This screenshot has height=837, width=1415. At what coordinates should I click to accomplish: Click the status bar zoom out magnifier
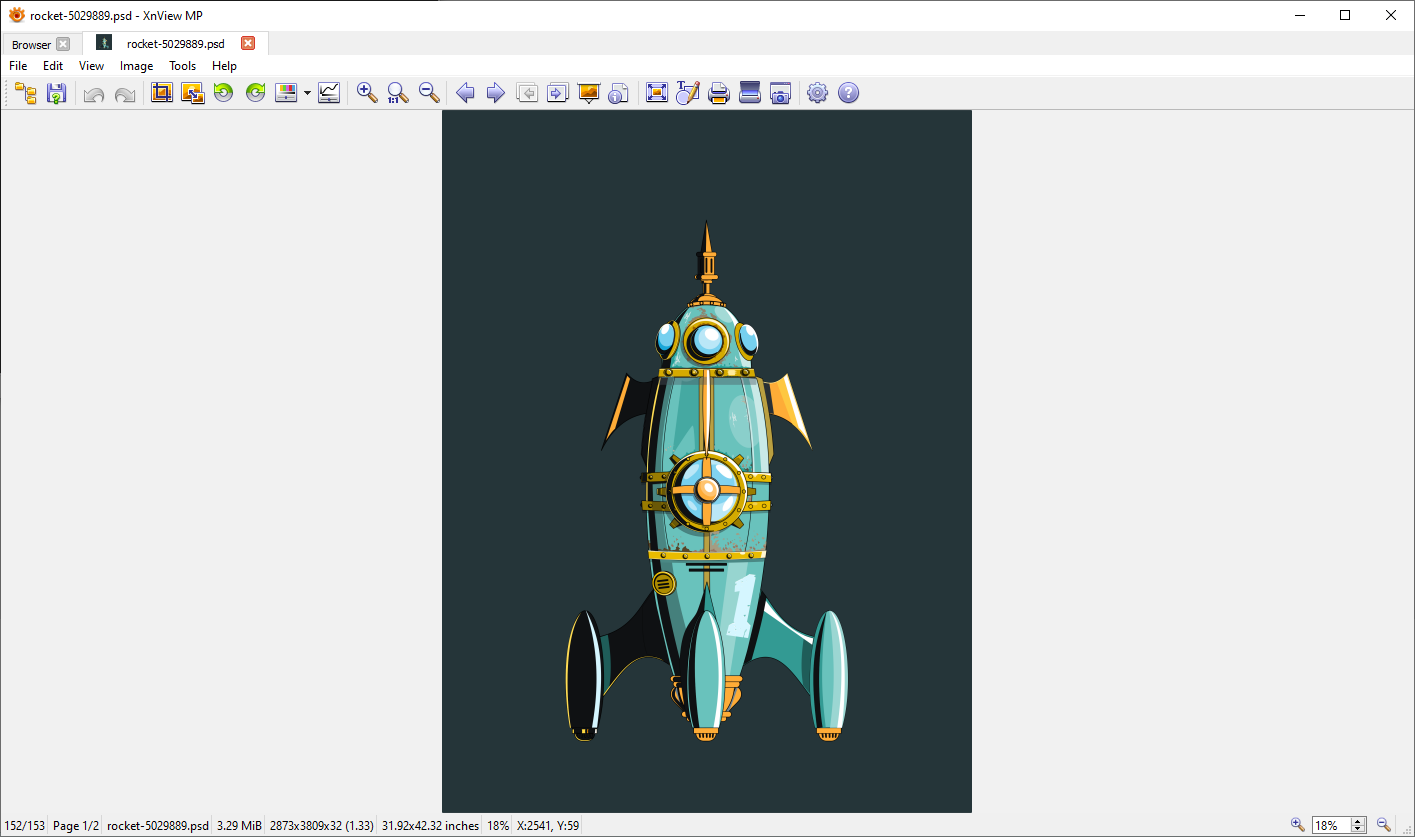pyautogui.click(x=1384, y=825)
